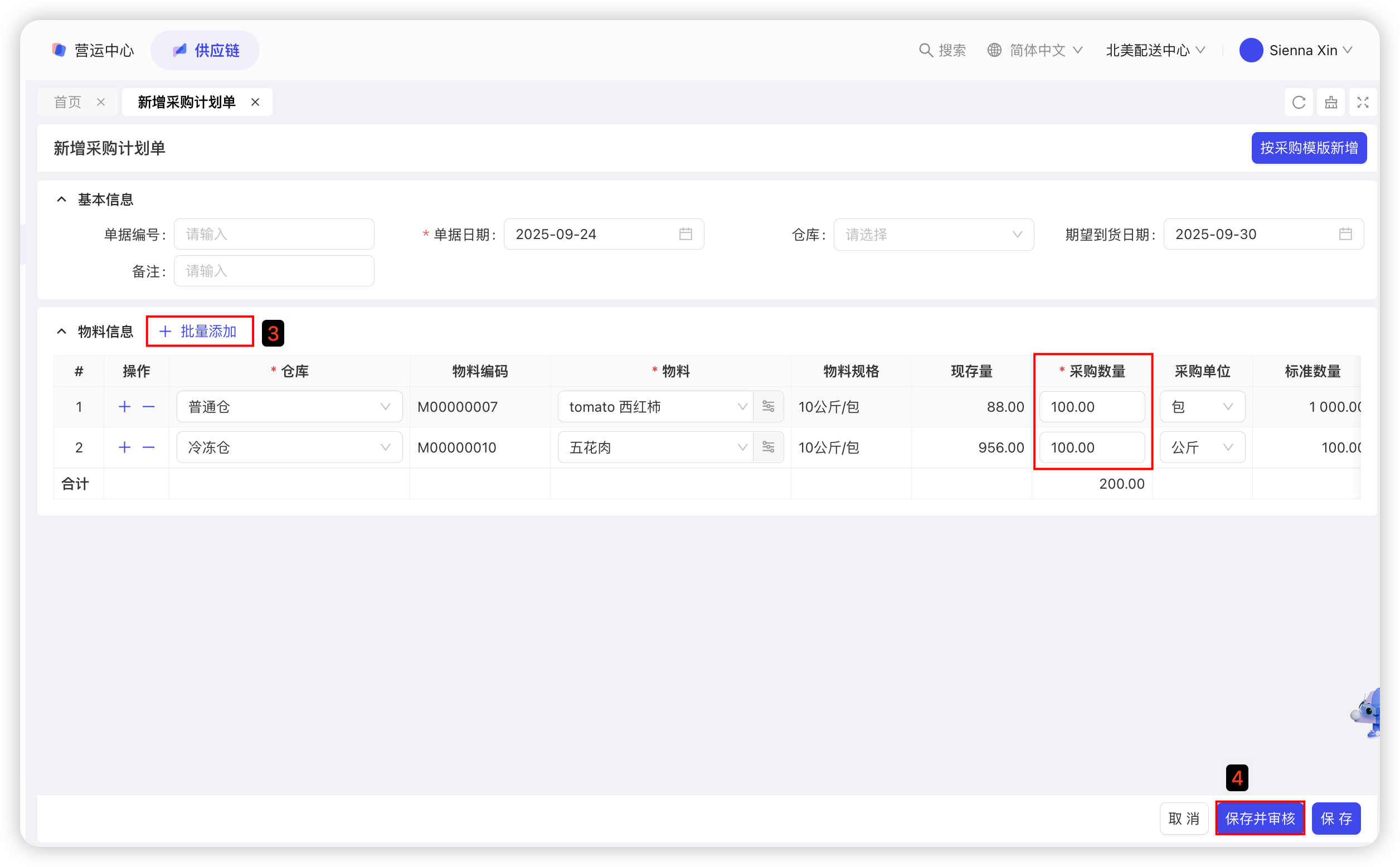Click the clear-tabs icon beside the refresh icon
Viewport: 1400px width, 867px height.
click(1330, 103)
